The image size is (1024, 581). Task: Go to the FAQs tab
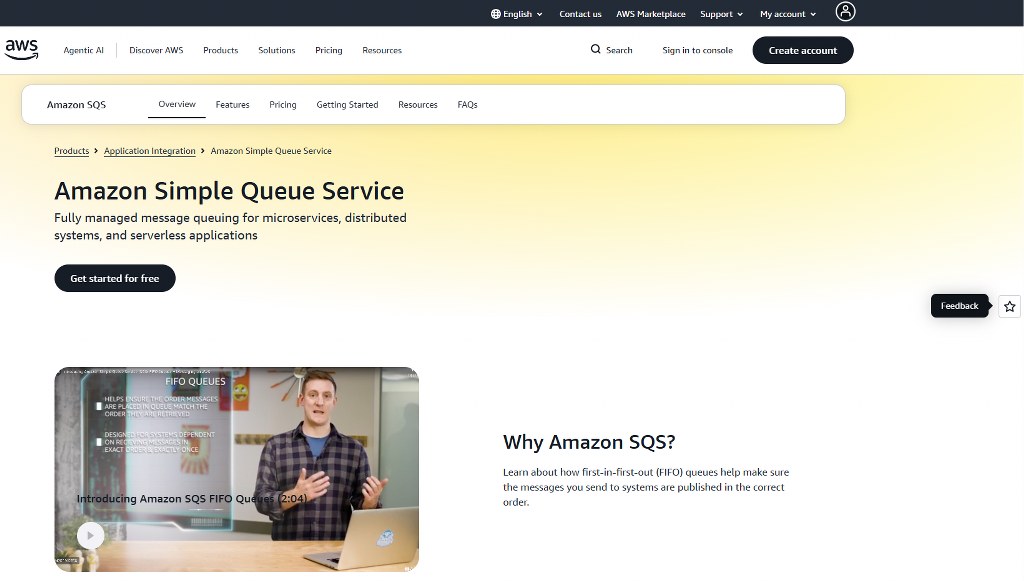[x=468, y=104]
